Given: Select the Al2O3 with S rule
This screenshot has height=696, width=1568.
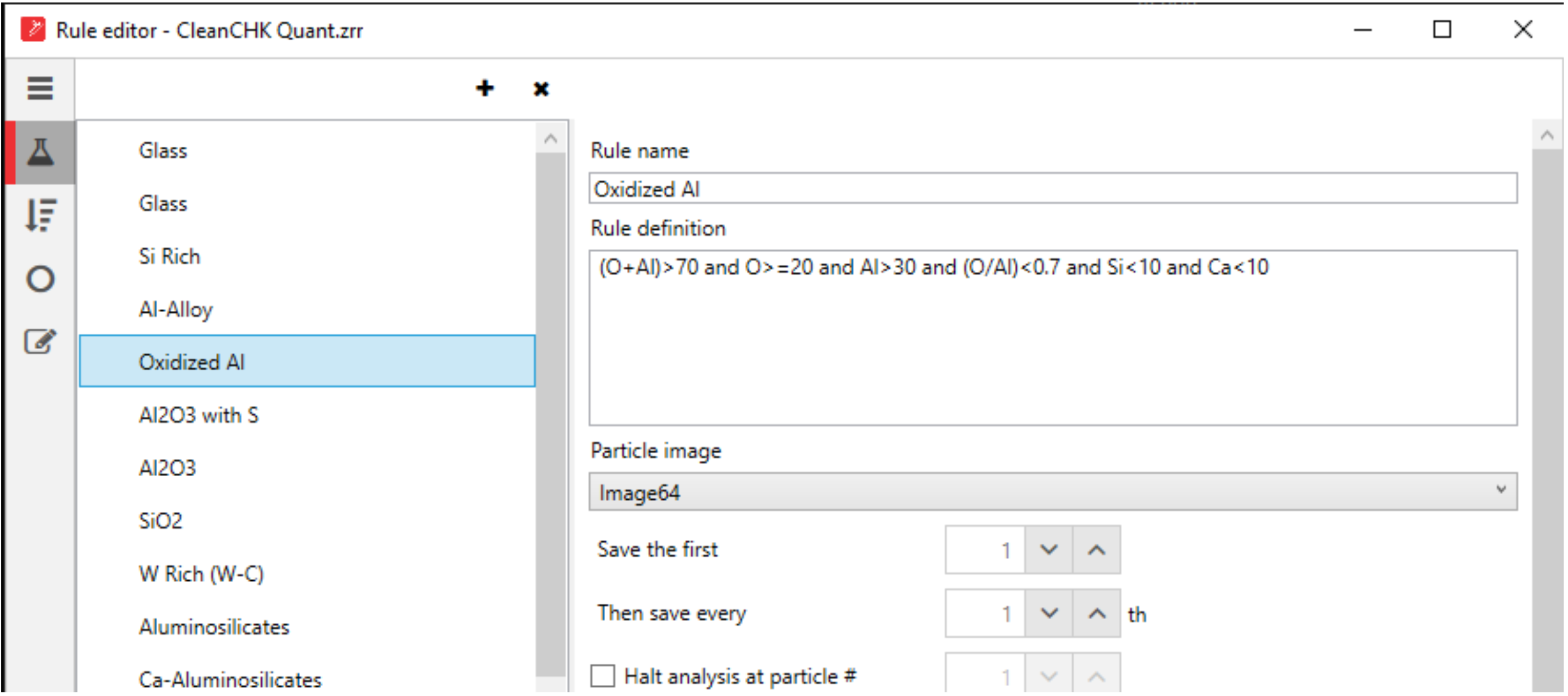Looking at the screenshot, I should (x=307, y=415).
